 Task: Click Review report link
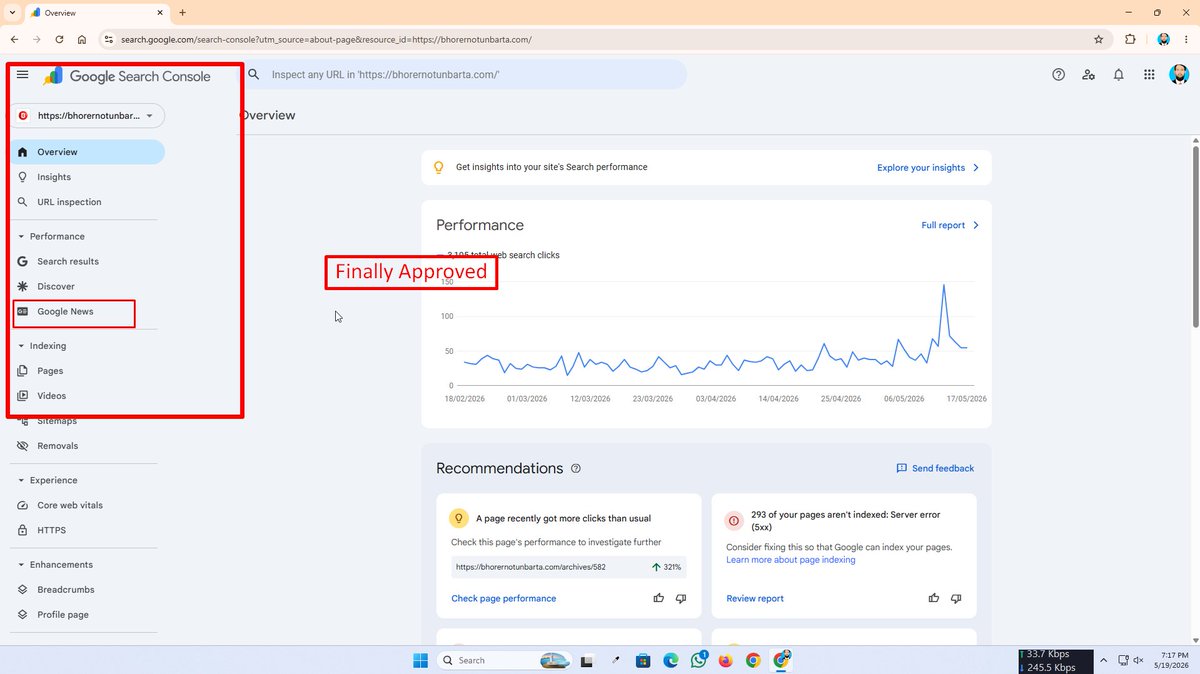tap(755, 599)
